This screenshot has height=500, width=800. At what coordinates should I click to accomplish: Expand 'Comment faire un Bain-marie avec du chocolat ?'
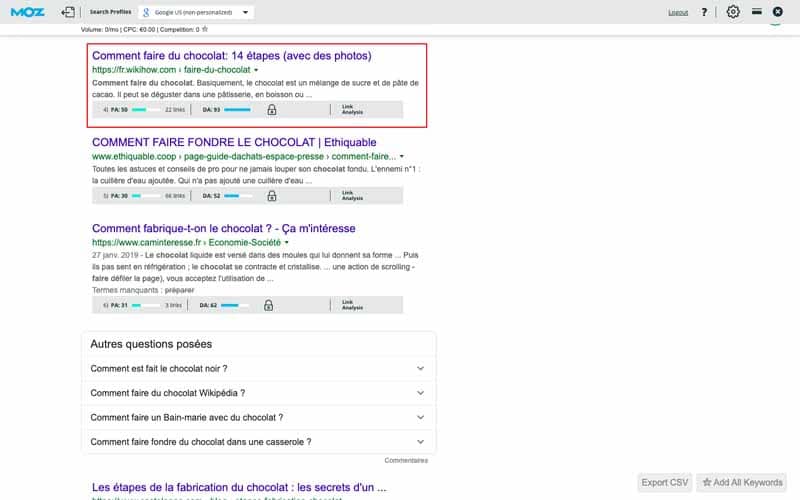[x=258, y=417]
